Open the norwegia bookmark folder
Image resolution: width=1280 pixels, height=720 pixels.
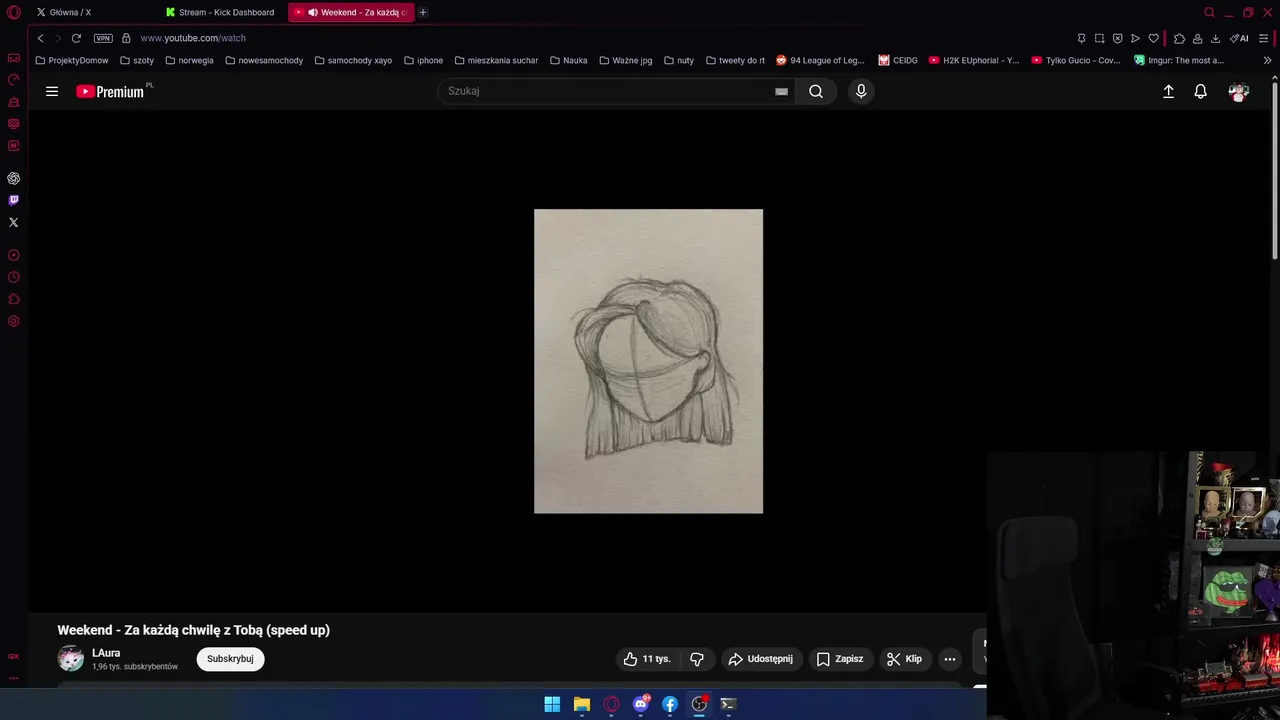[190, 60]
